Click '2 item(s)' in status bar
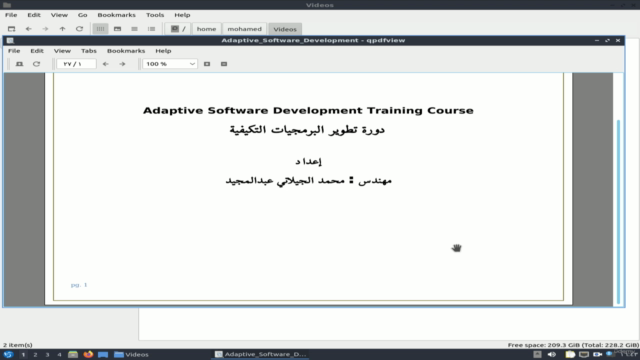This screenshot has height=360, width=640. [x=18, y=345]
